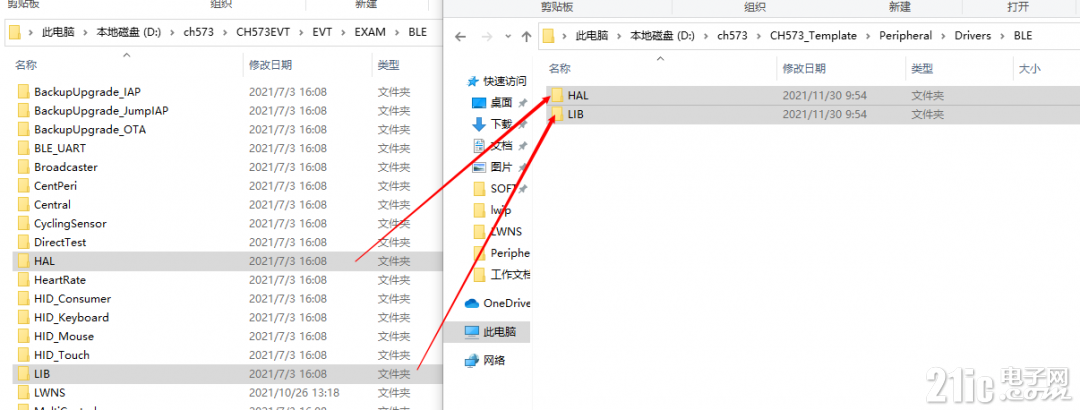Click the HAL folder icon in right window
The image size is (1080, 410).
tap(557, 96)
